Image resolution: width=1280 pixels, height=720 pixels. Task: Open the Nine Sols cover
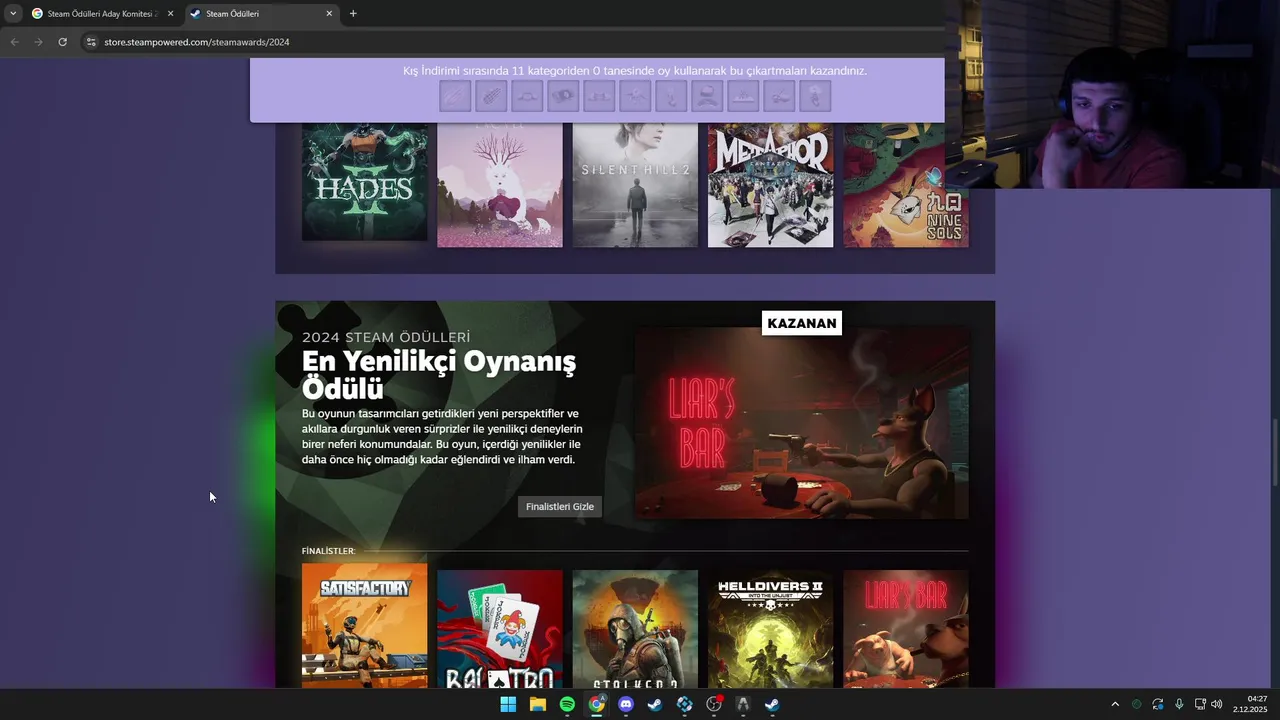pos(906,185)
